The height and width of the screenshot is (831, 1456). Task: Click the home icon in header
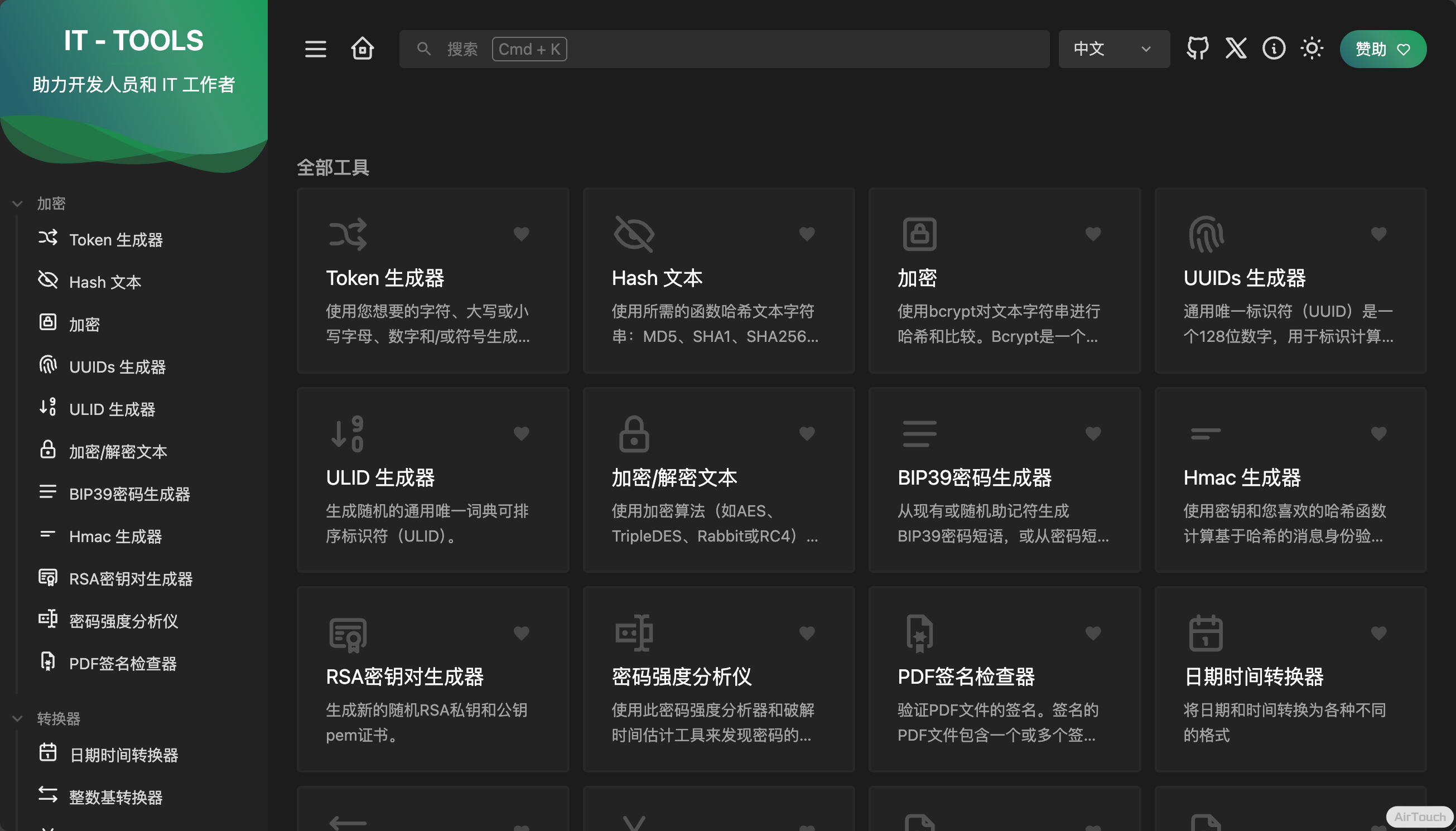point(363,49)
